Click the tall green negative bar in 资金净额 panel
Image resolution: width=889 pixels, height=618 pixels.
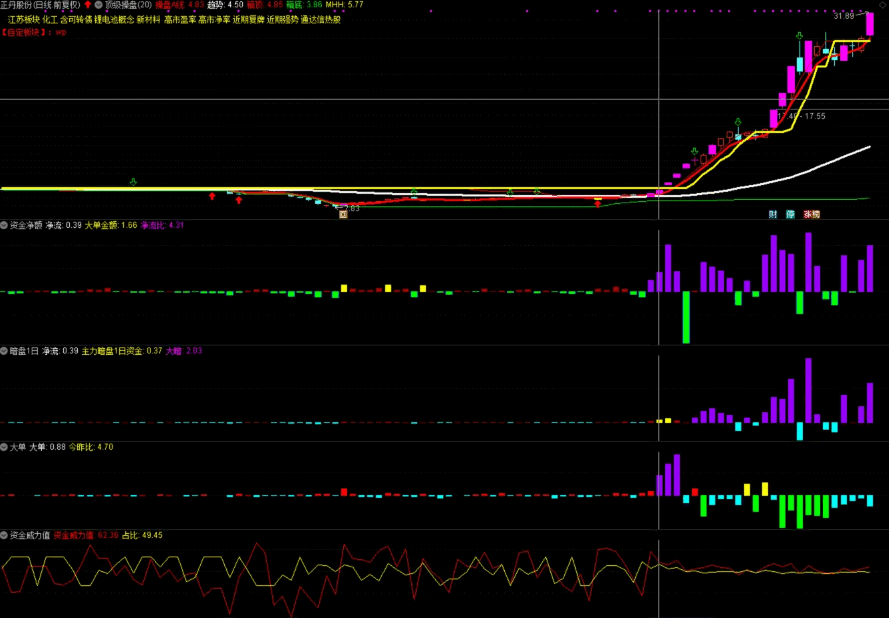686,317
